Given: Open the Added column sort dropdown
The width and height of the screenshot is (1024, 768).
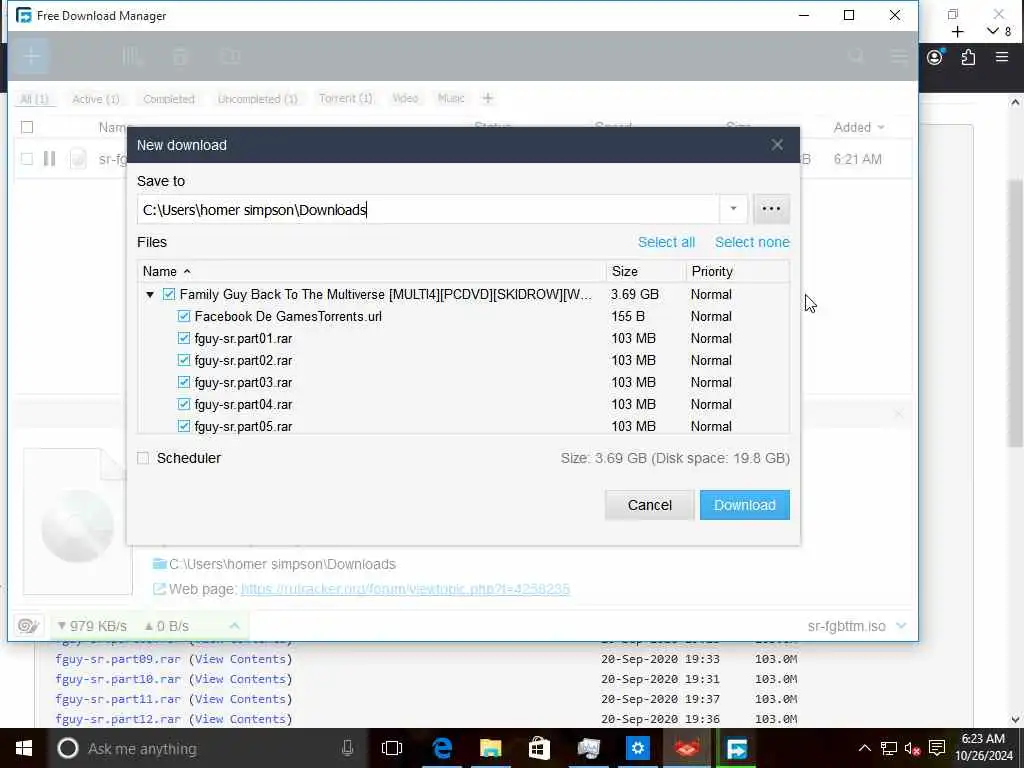Looking at the screenshot, I should [x=881, y=128].
